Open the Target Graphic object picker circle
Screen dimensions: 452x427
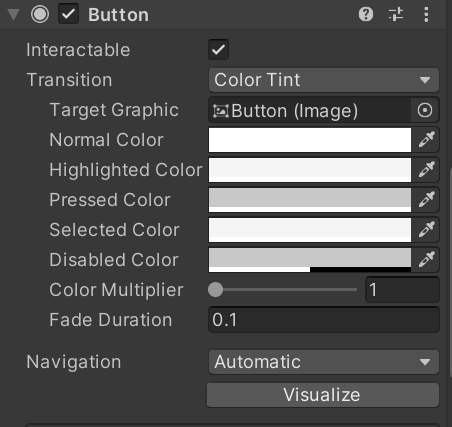[x=425, y=110]
